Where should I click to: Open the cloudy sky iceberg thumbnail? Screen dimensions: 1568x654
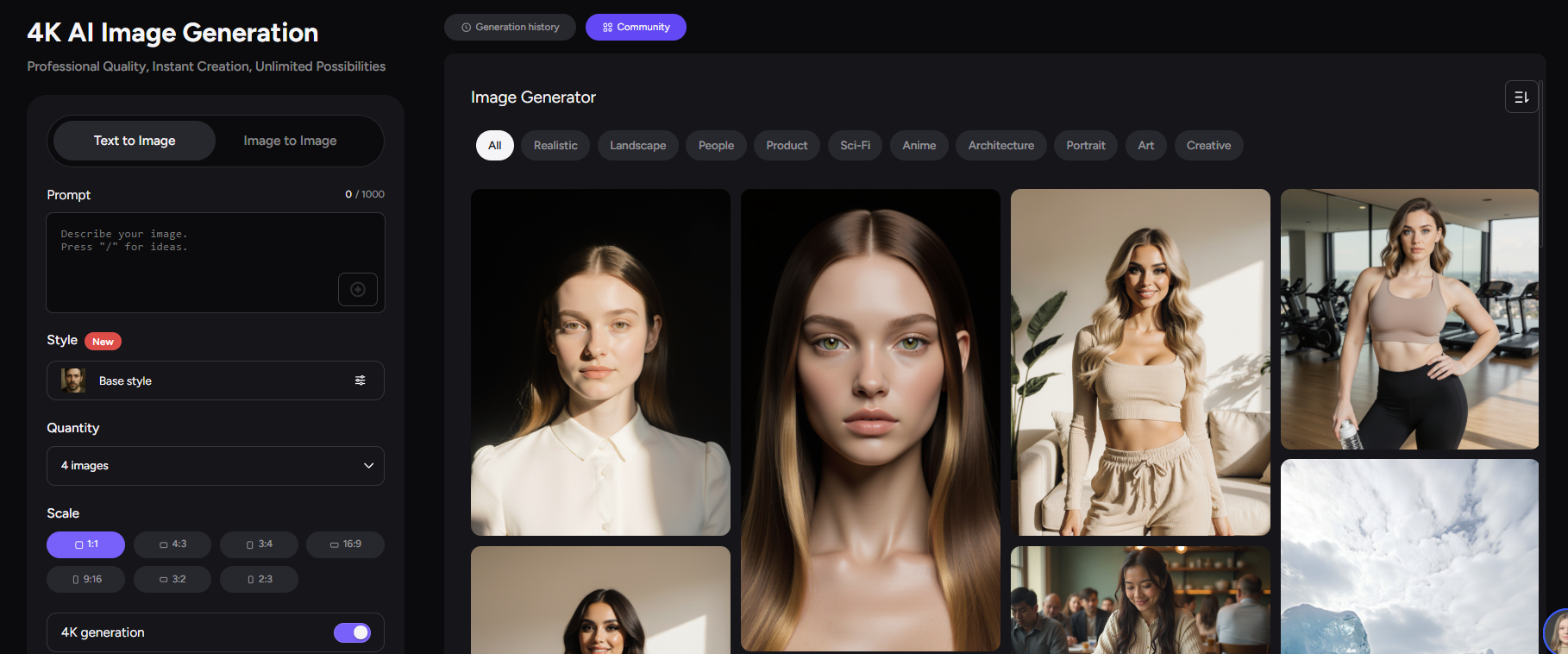click(1409, 557)
